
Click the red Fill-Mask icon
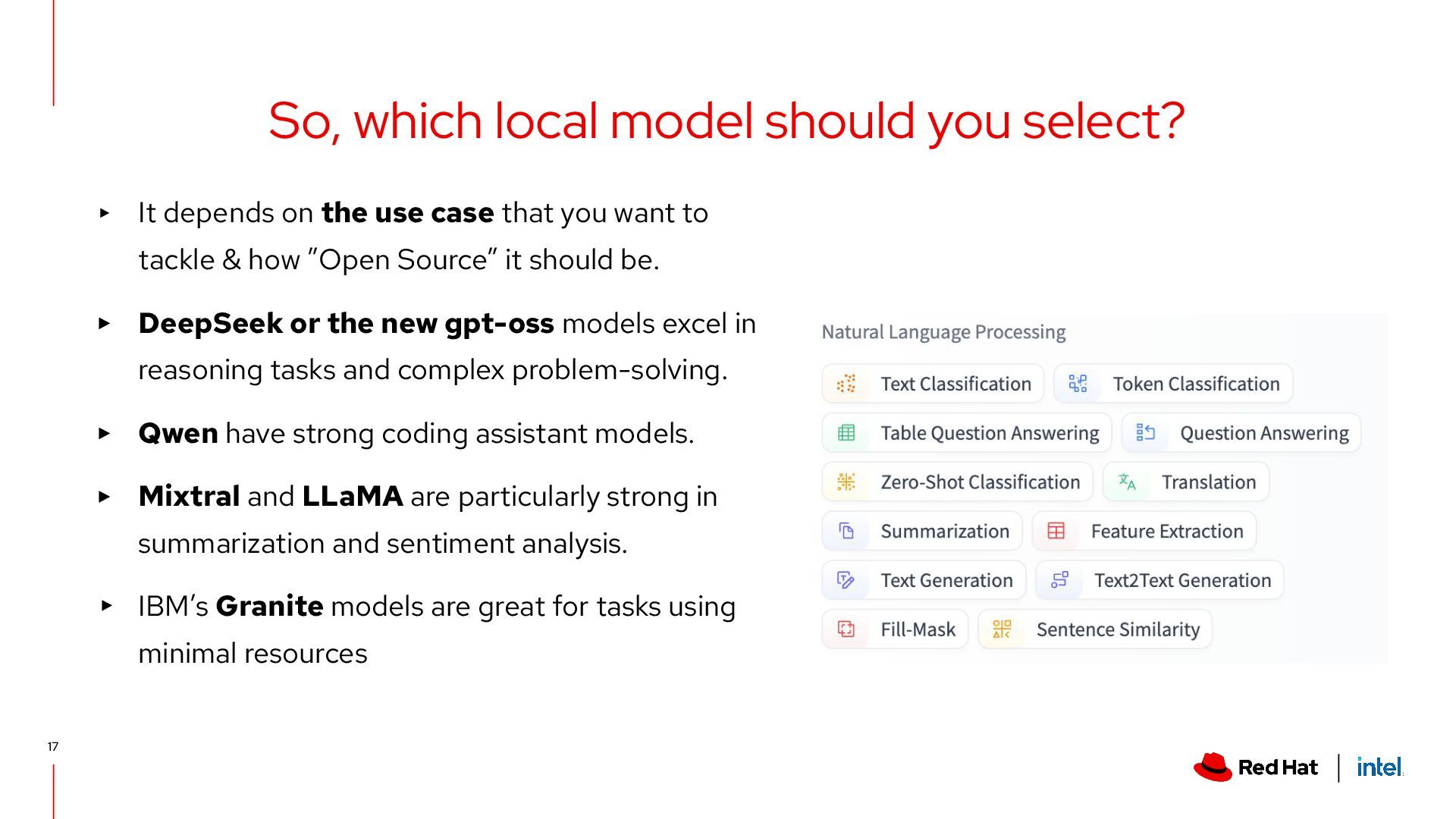click(846, 629)
